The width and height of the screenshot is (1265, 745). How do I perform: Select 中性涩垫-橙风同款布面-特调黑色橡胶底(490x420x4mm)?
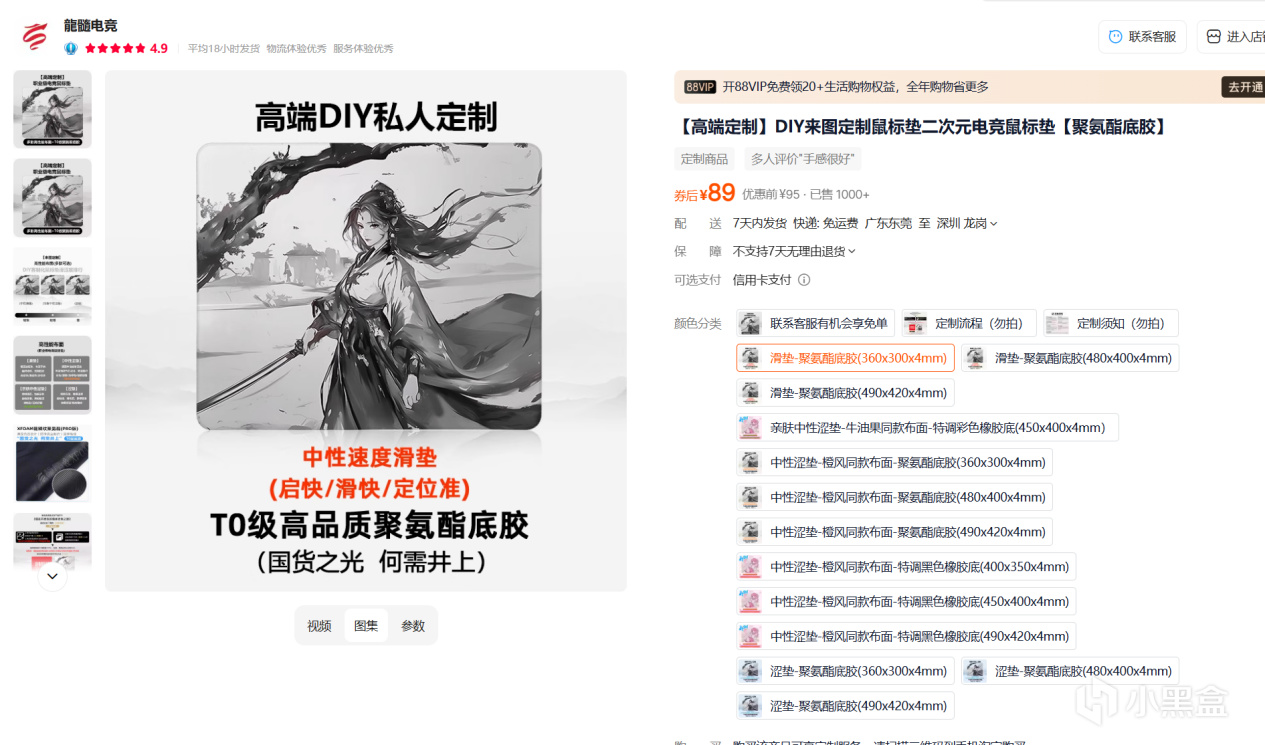906,636
